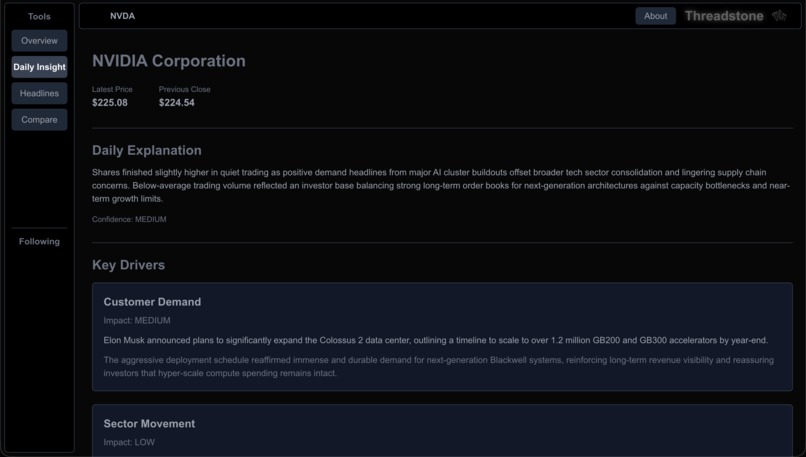
Task: Click Impact: LOW under Sector Movement
Action: 129,443
